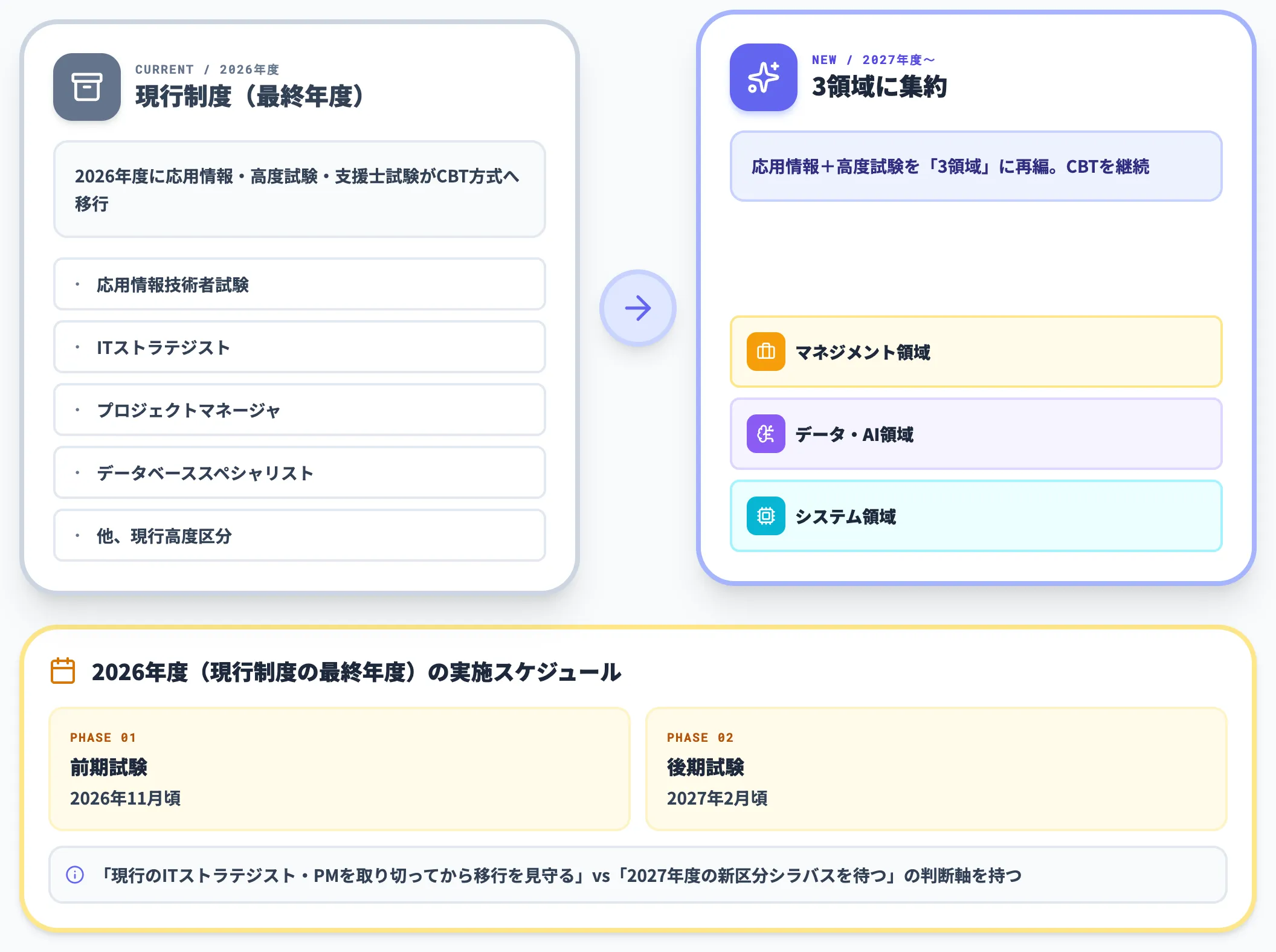Click the マネジメント領域 label
1276x952 pixels.
point(863,352)
